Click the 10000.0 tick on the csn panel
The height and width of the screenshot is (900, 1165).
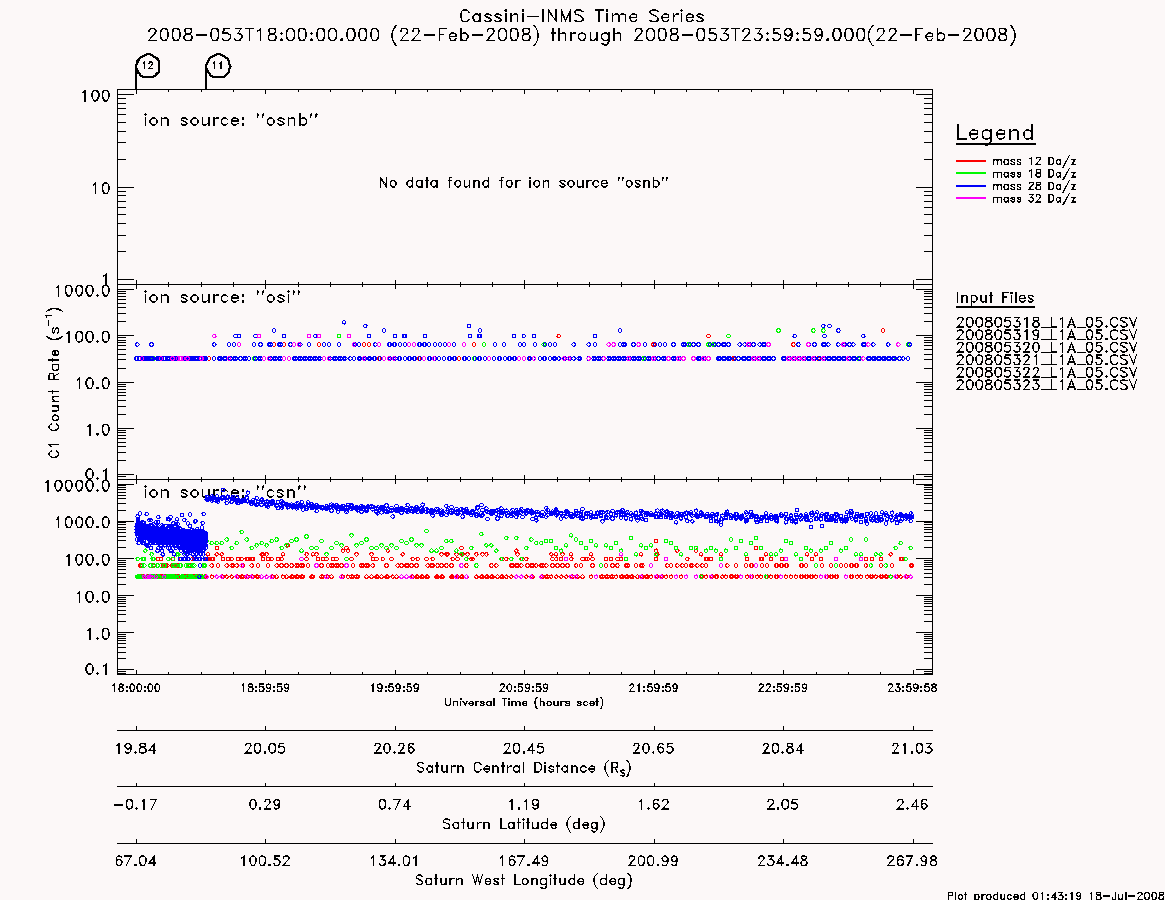(x=77, y=486)
